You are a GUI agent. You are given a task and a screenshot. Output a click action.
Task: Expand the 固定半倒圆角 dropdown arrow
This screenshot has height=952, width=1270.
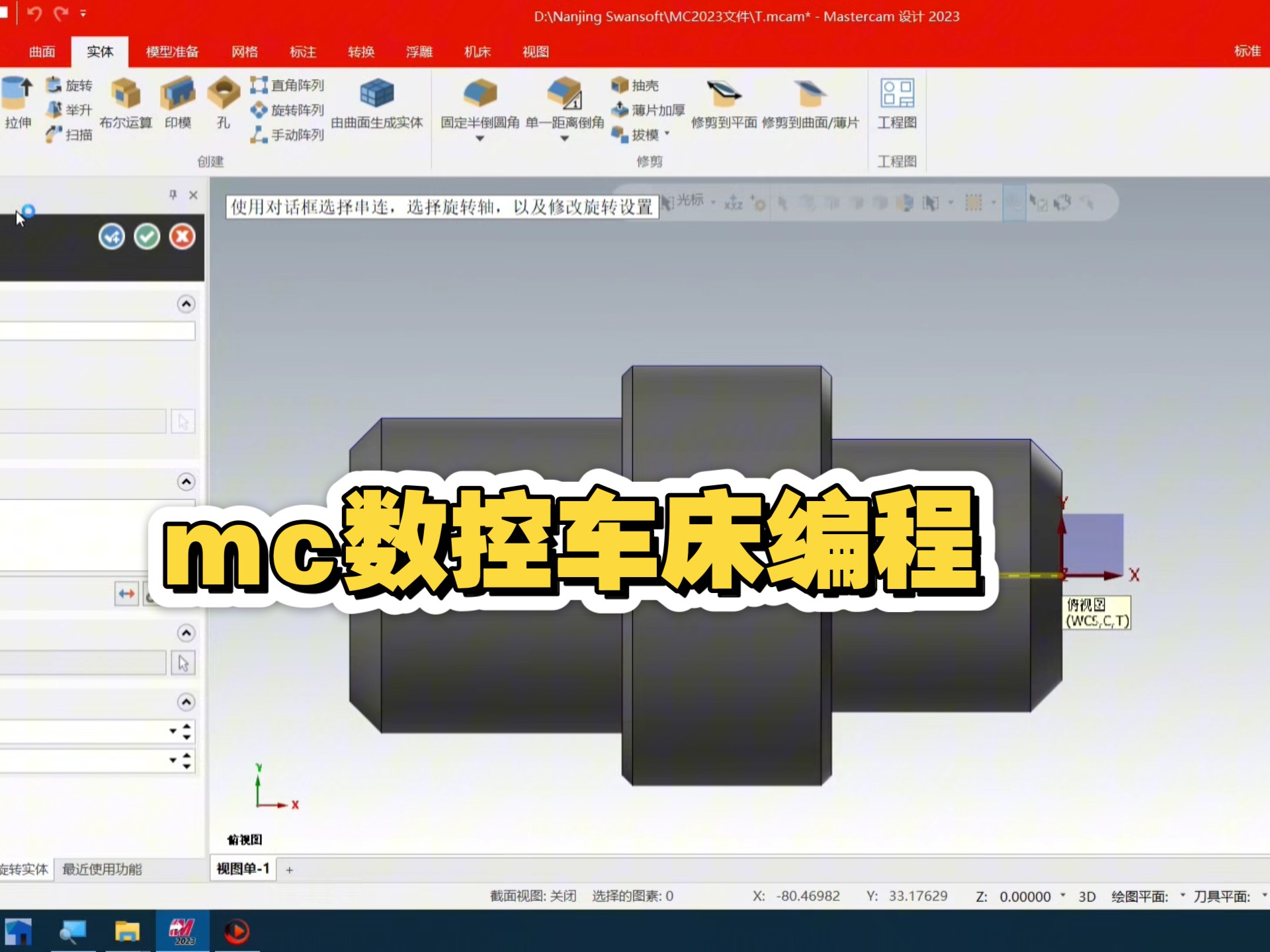point(480,138)
